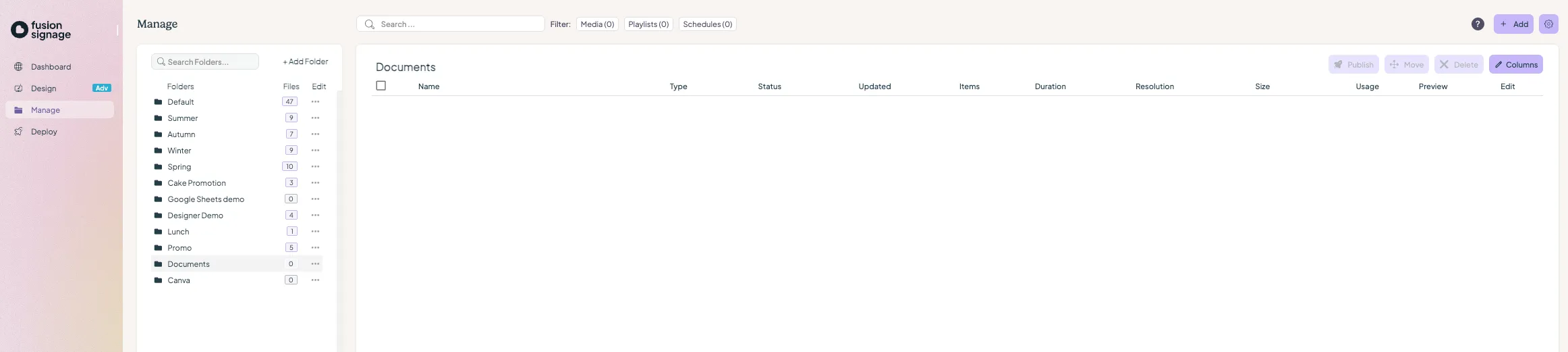
Task: Sort by Status column header
Action: [769, 86]
